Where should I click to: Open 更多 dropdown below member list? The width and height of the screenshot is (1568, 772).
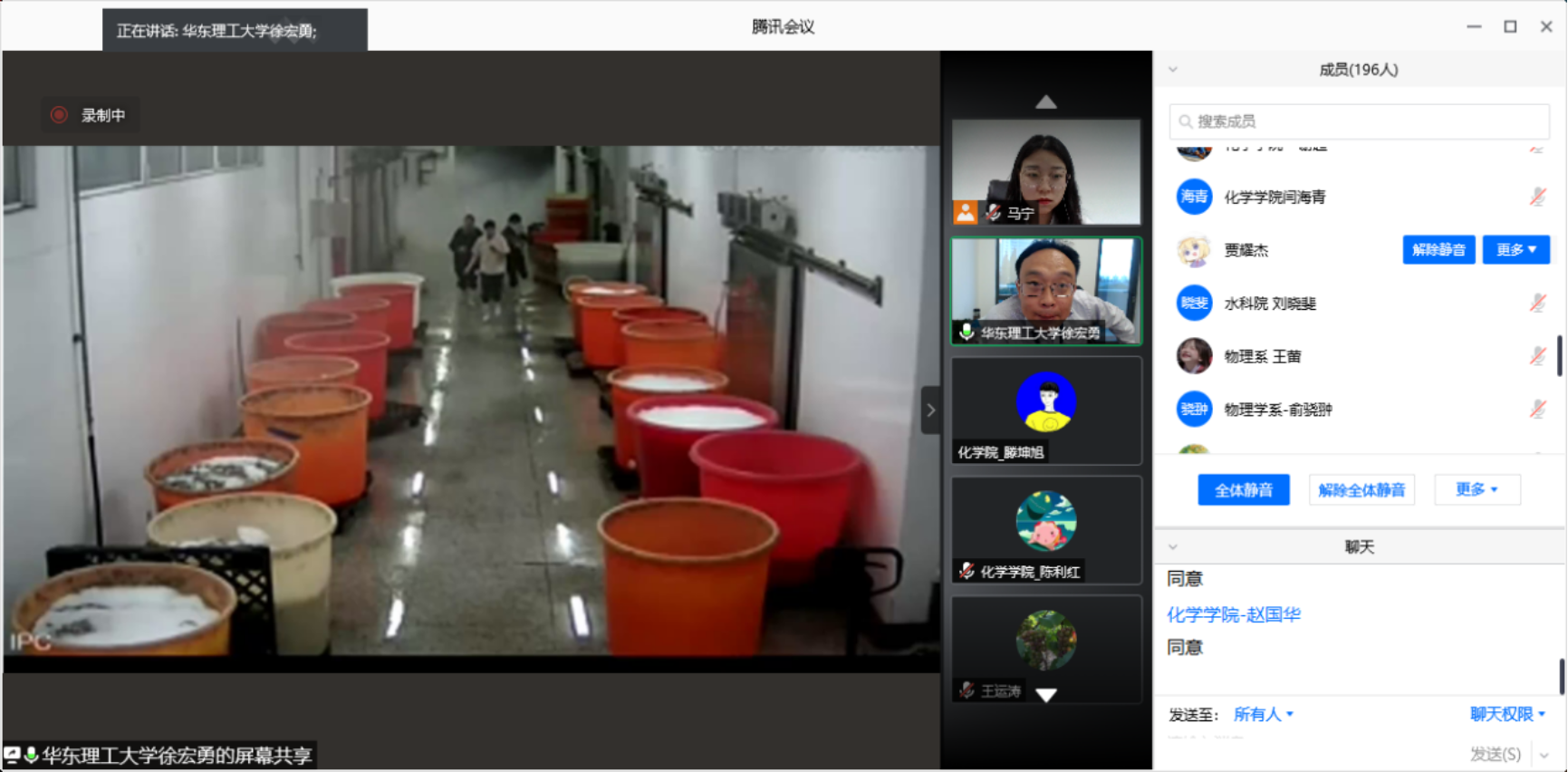(x=1477, y=489)
